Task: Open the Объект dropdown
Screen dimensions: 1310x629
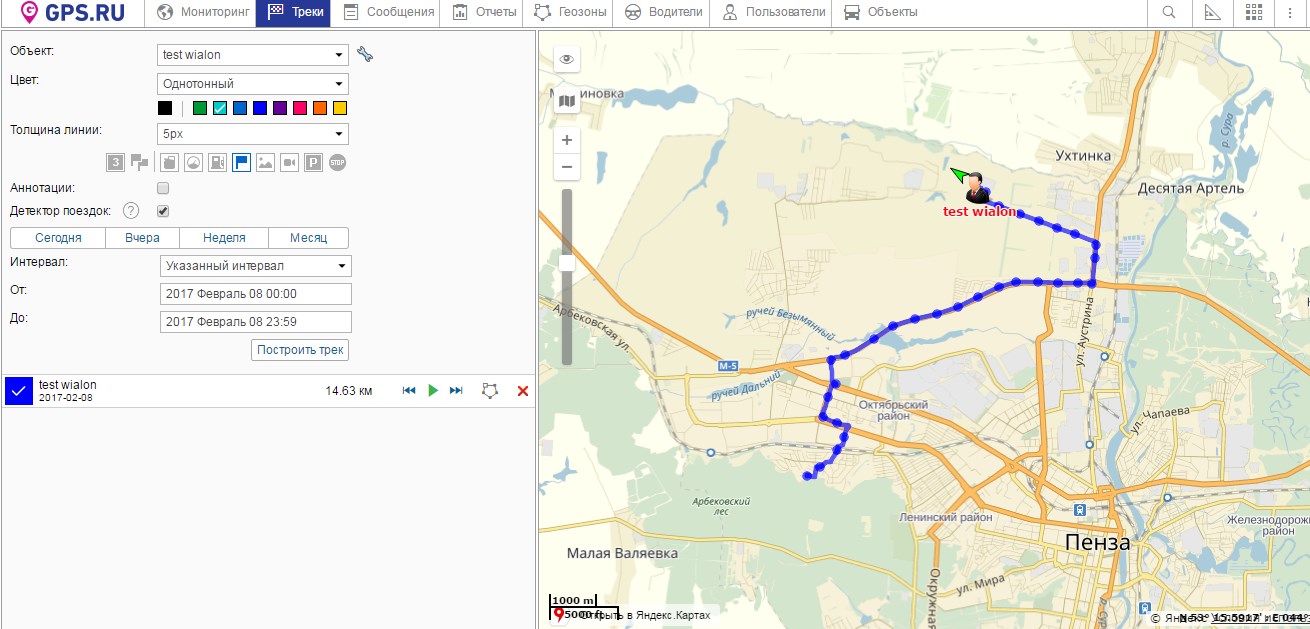Action: point(253,55)
